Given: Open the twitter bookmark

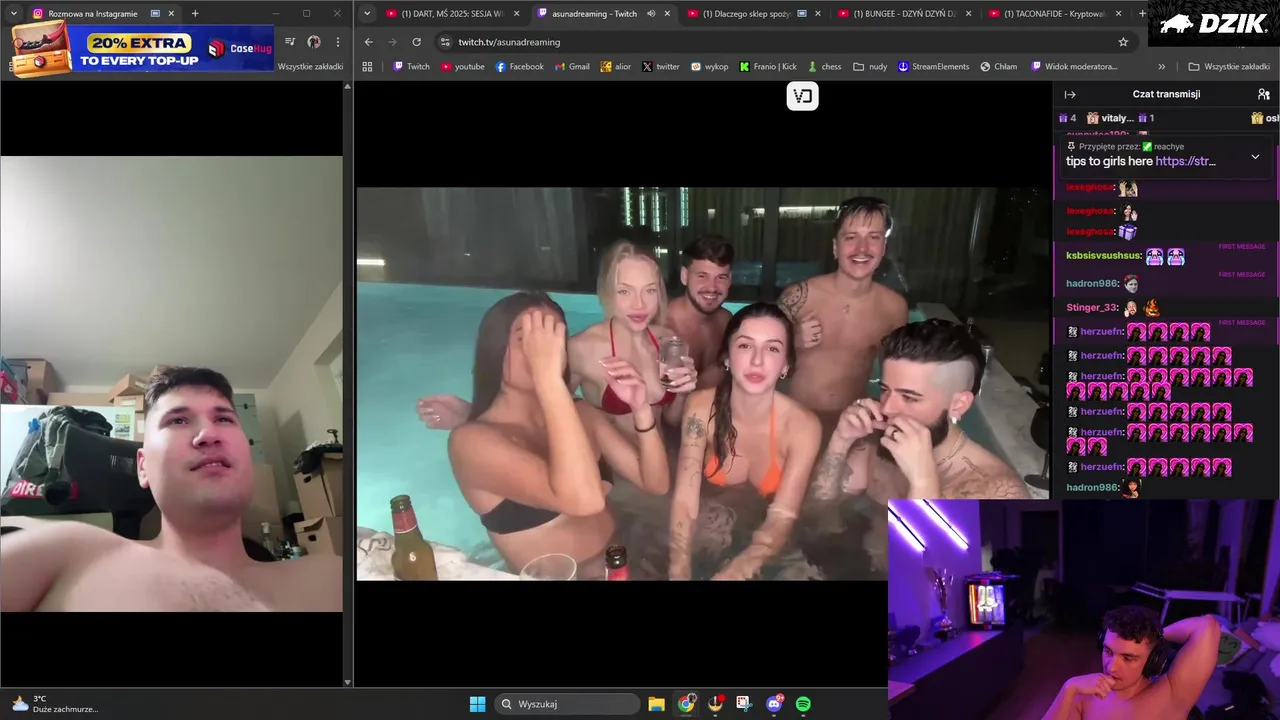Looking at the screenshot, I should pyautogui.click(x=660, y=67).
